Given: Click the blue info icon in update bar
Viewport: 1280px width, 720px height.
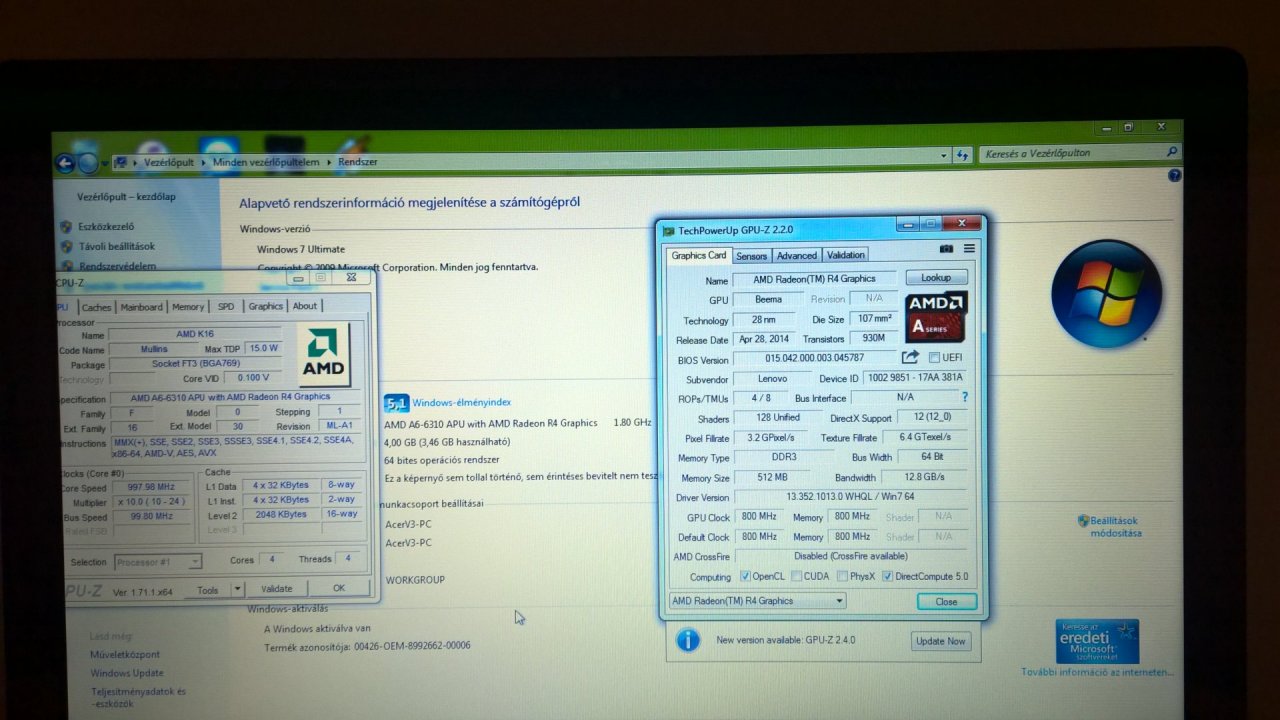Looking at the screenshot, I should tap(688, 640).
